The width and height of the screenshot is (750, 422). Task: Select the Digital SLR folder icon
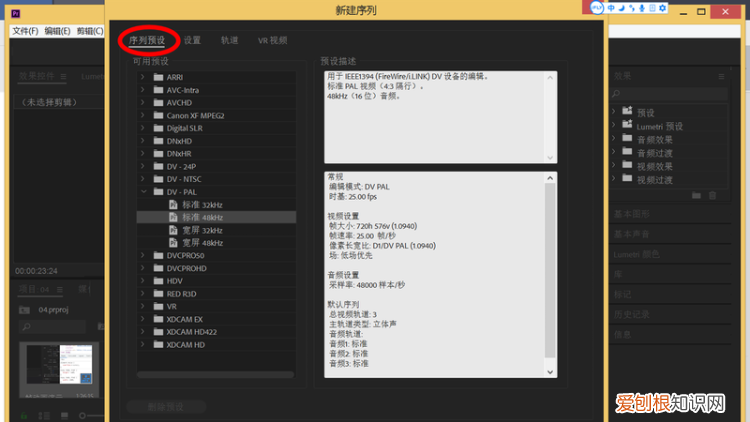(x=158, y=128)
